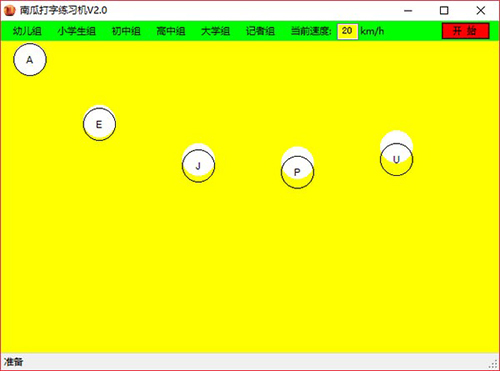Select the 幼儿组 level
500x371 pixels.
(27, 31)
